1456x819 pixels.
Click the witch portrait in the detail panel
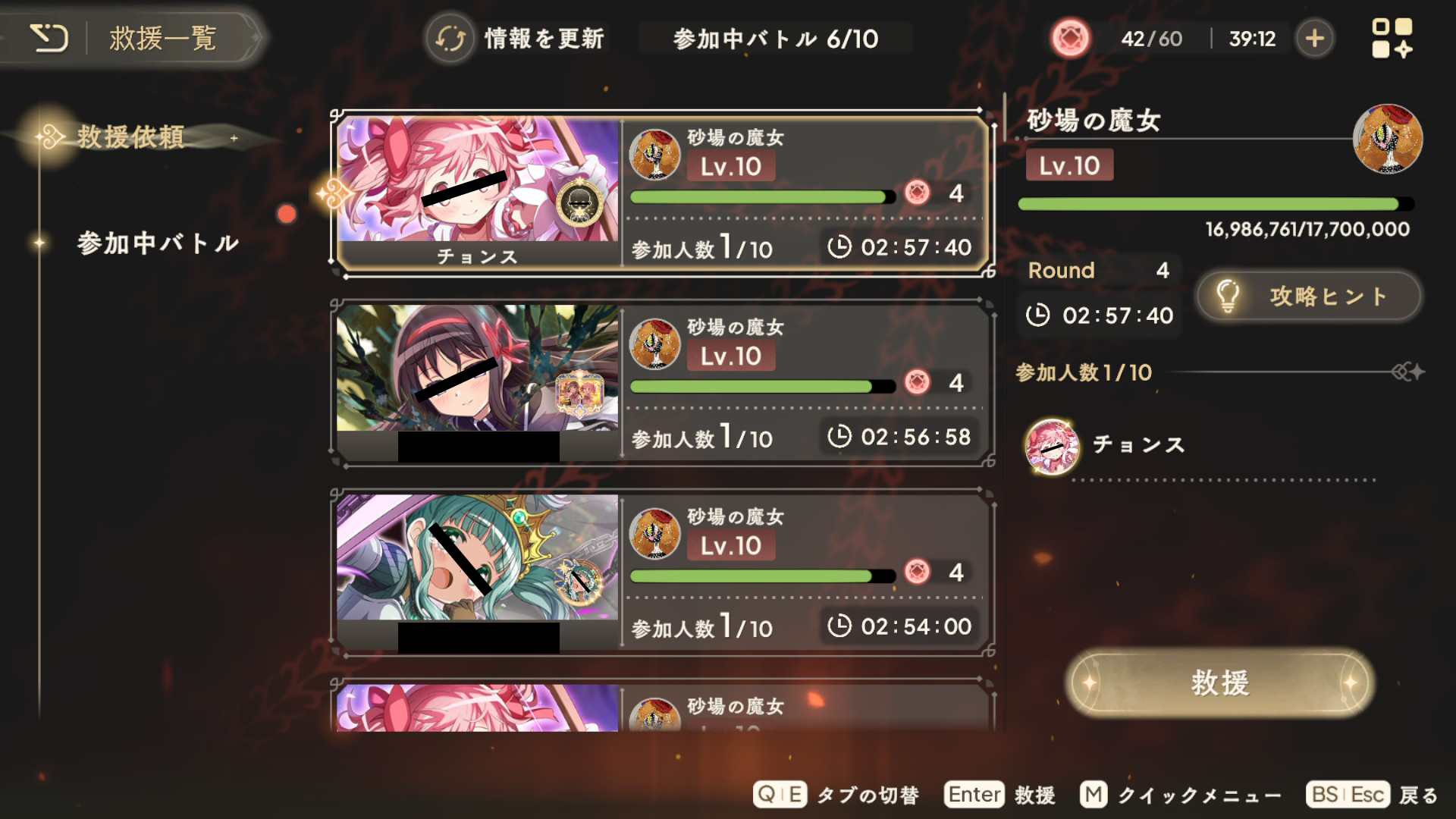point(1388,139)
